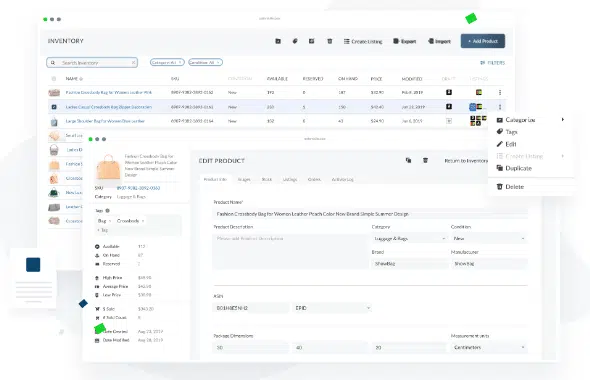Click the Product Description text area
The width and height of the screenshot is (590, 380).
point(290,251)
